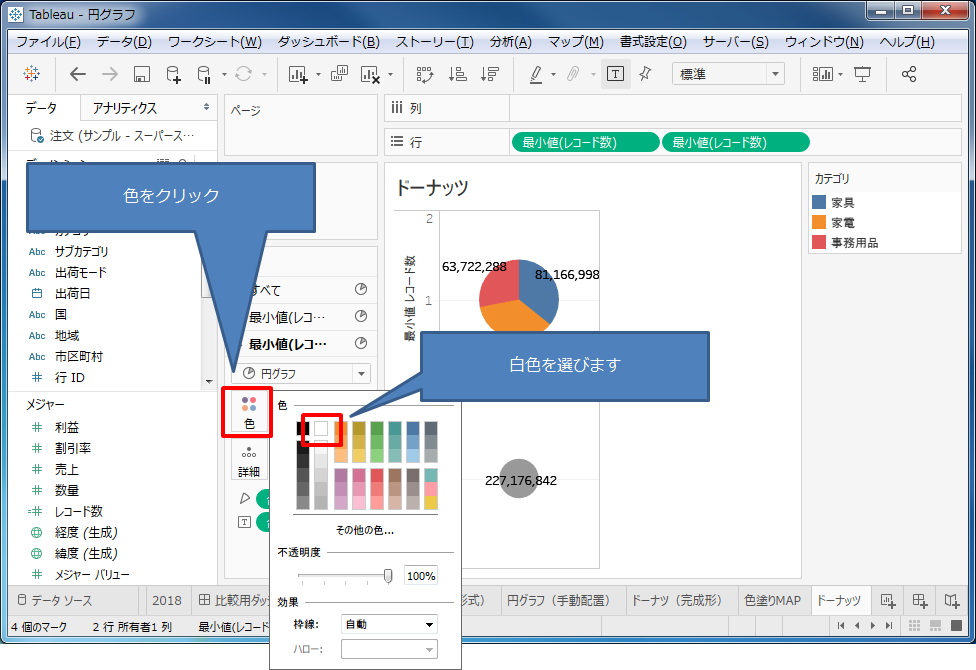
Task: Click the add new data source icon
Action: (x=173, y=74)
